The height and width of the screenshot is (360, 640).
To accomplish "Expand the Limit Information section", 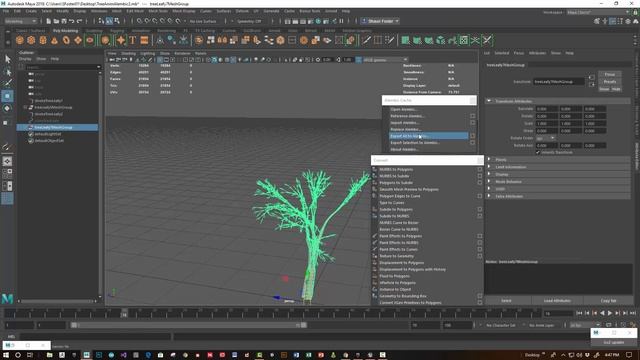I will pyautogui.click(x=489, y=167).
